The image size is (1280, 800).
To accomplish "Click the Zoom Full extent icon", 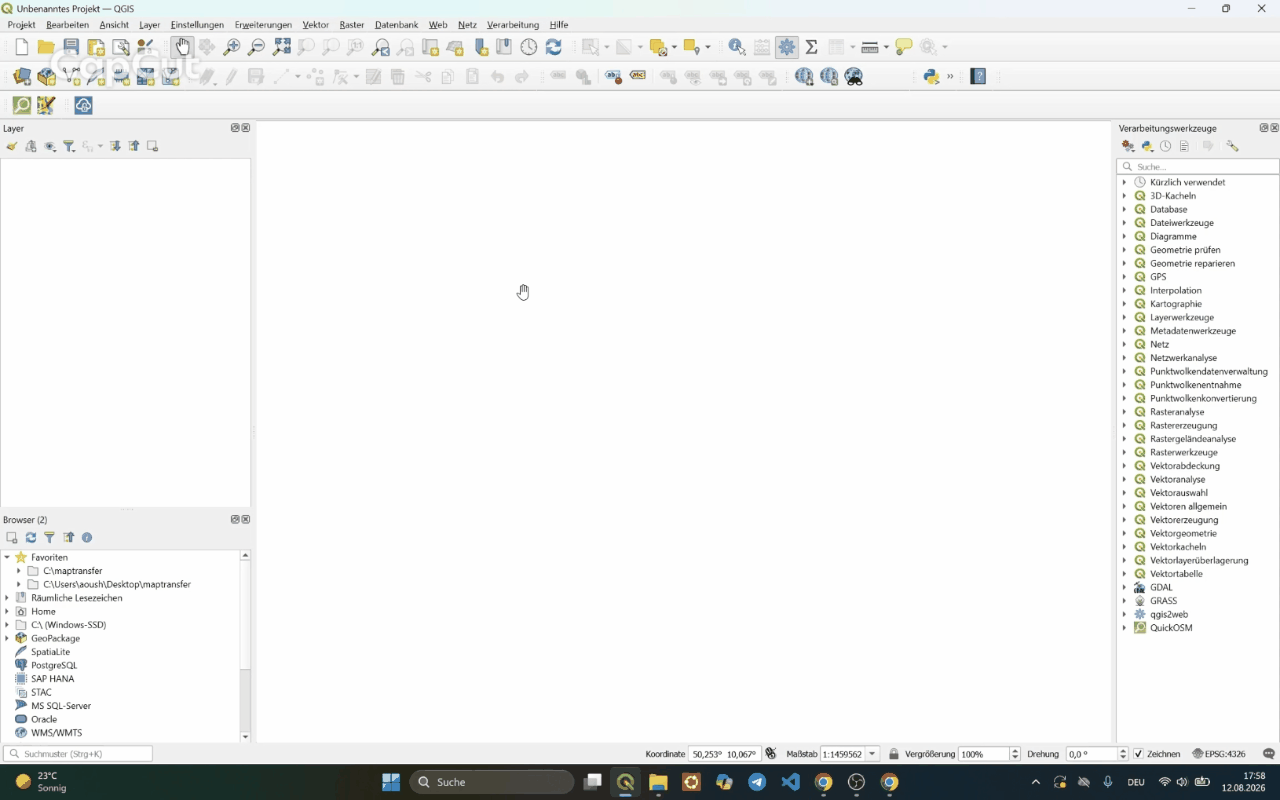I will click(x=282, y=47).
